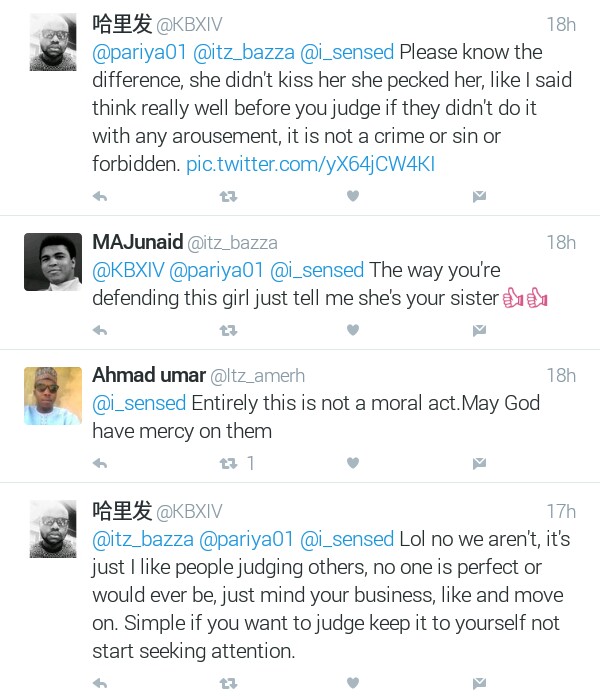The image size is (600, 700).
Task: Like the first KBXIV tweet
Action: pos(352,197)
